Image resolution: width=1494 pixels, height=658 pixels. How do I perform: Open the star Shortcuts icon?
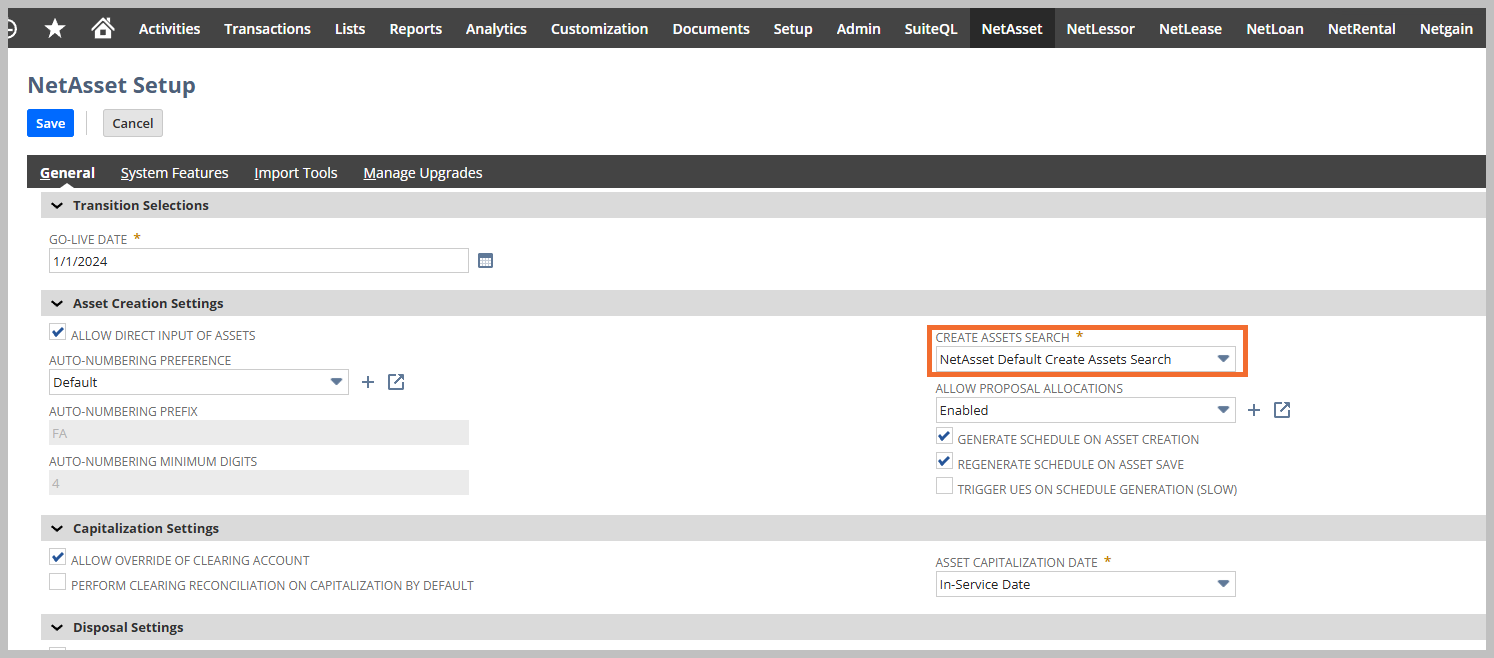point(55,29)
